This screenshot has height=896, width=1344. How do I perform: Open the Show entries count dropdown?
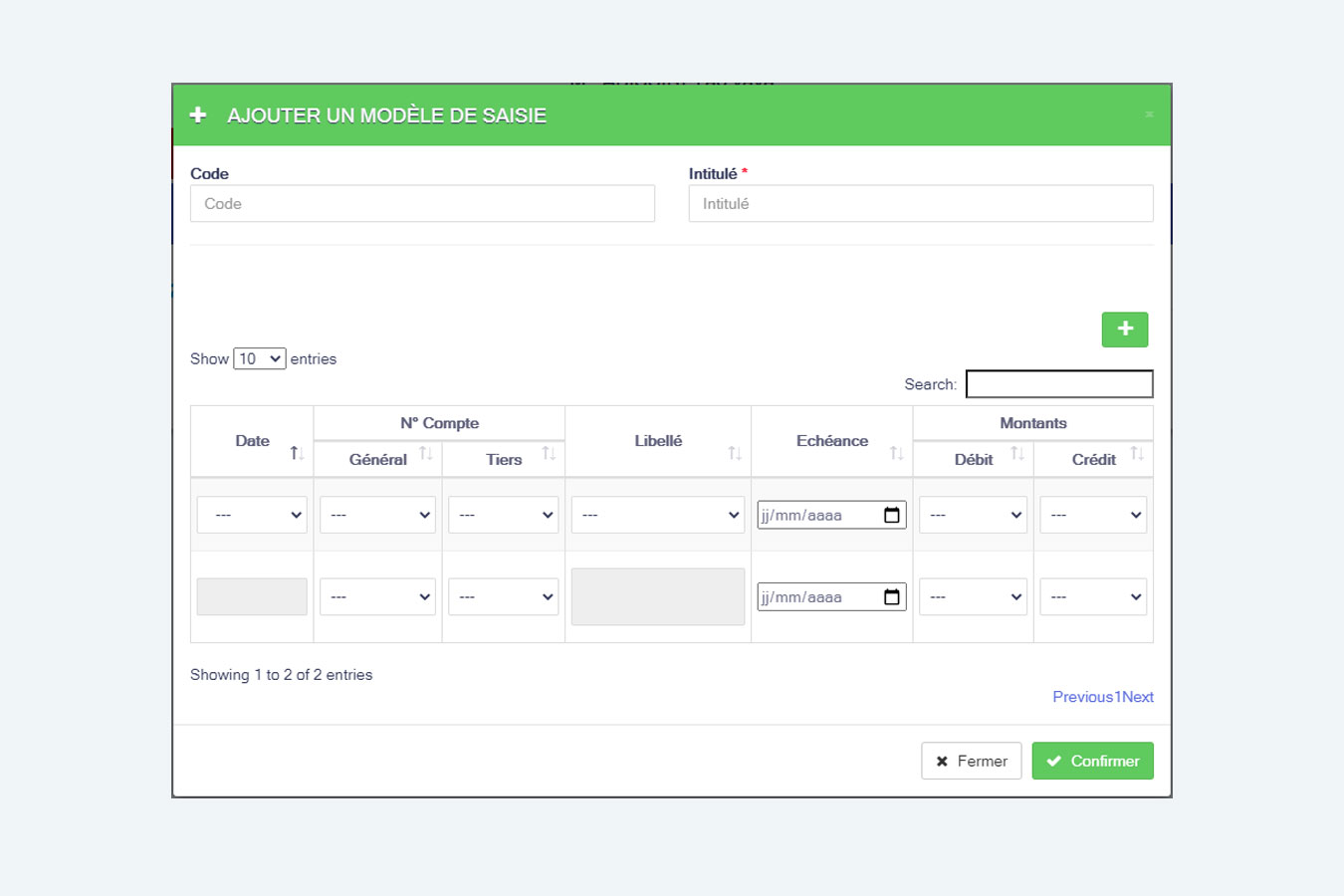tap(259, 358)
